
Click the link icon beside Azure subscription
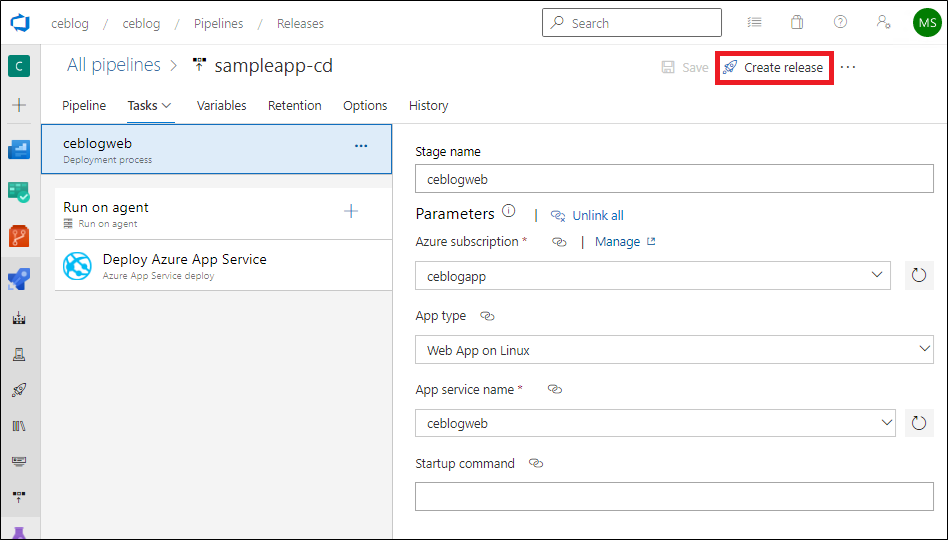pyautogui.click(x=559, y=242)
